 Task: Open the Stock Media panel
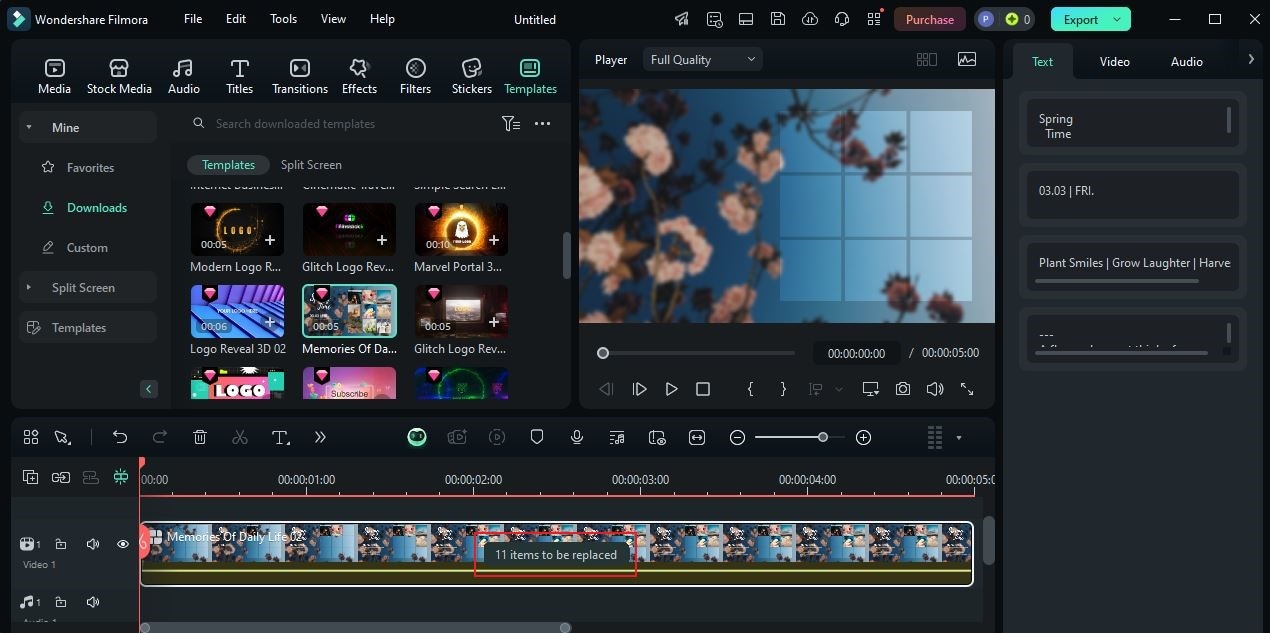119,76
